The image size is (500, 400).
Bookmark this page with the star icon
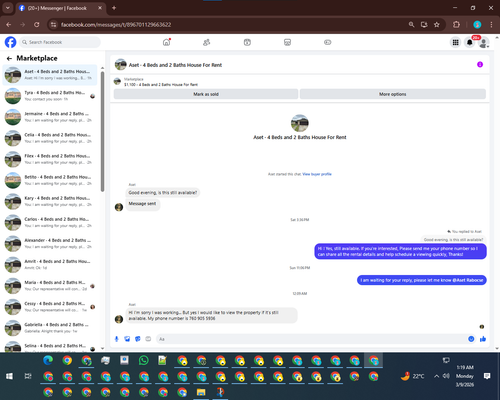click(437, 25)
